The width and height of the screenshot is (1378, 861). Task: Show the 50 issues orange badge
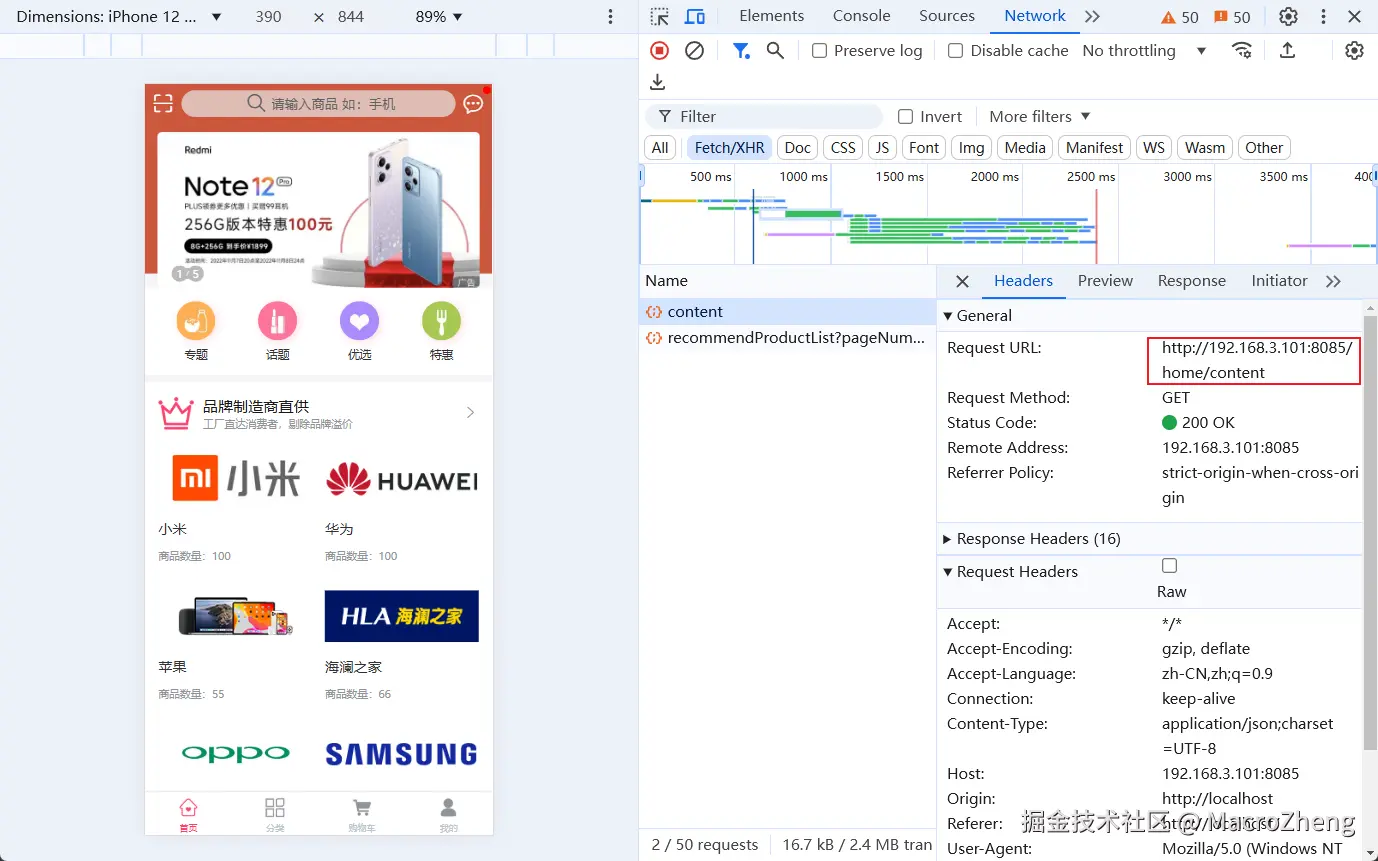point(1232,17)
